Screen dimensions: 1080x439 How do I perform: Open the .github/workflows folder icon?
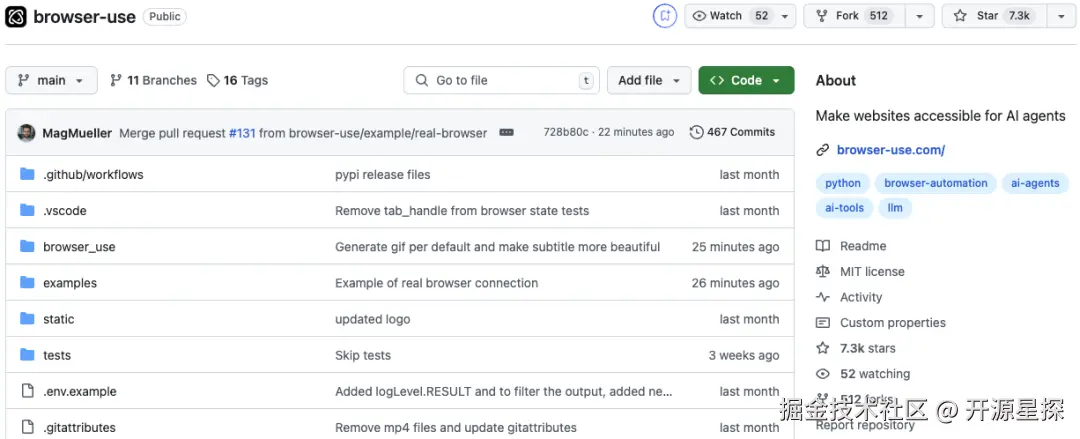[x=28, y=174]
